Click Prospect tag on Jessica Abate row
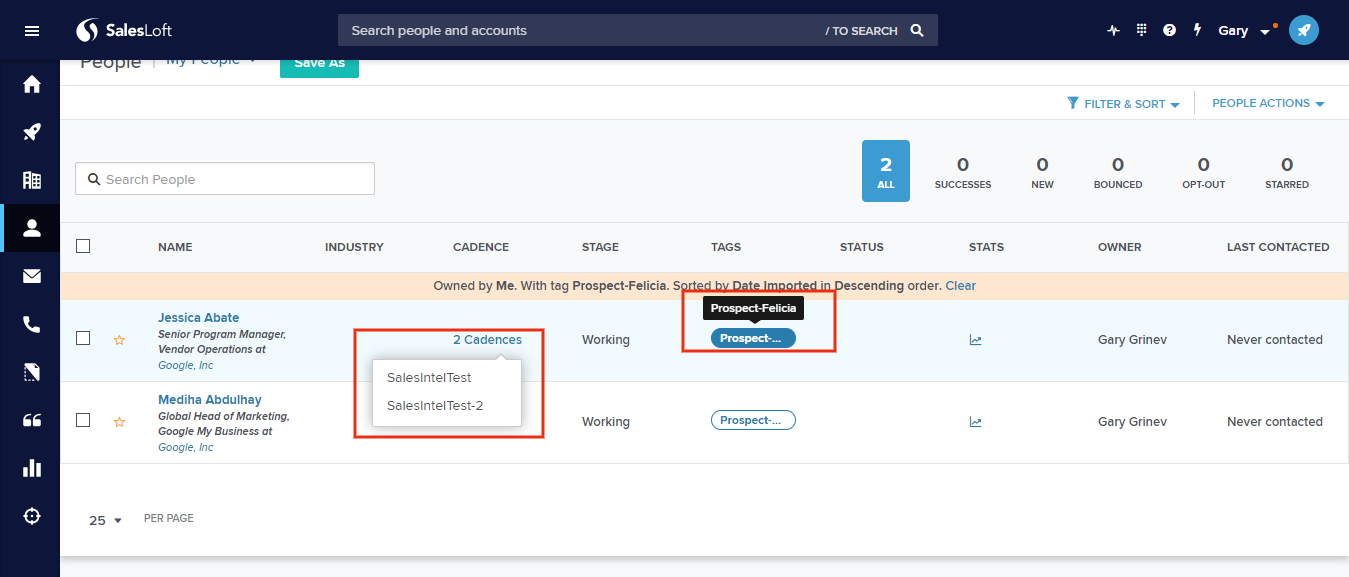 tap(753, 338)
